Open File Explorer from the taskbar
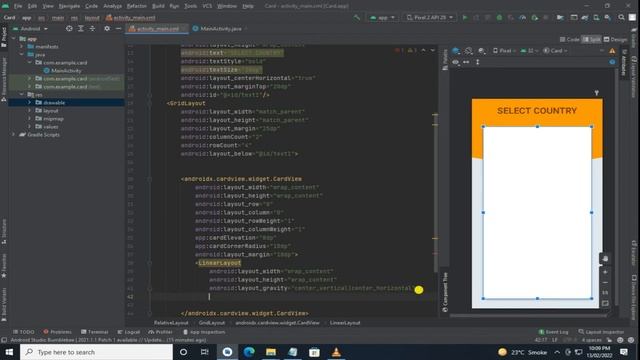 (271, 352)
